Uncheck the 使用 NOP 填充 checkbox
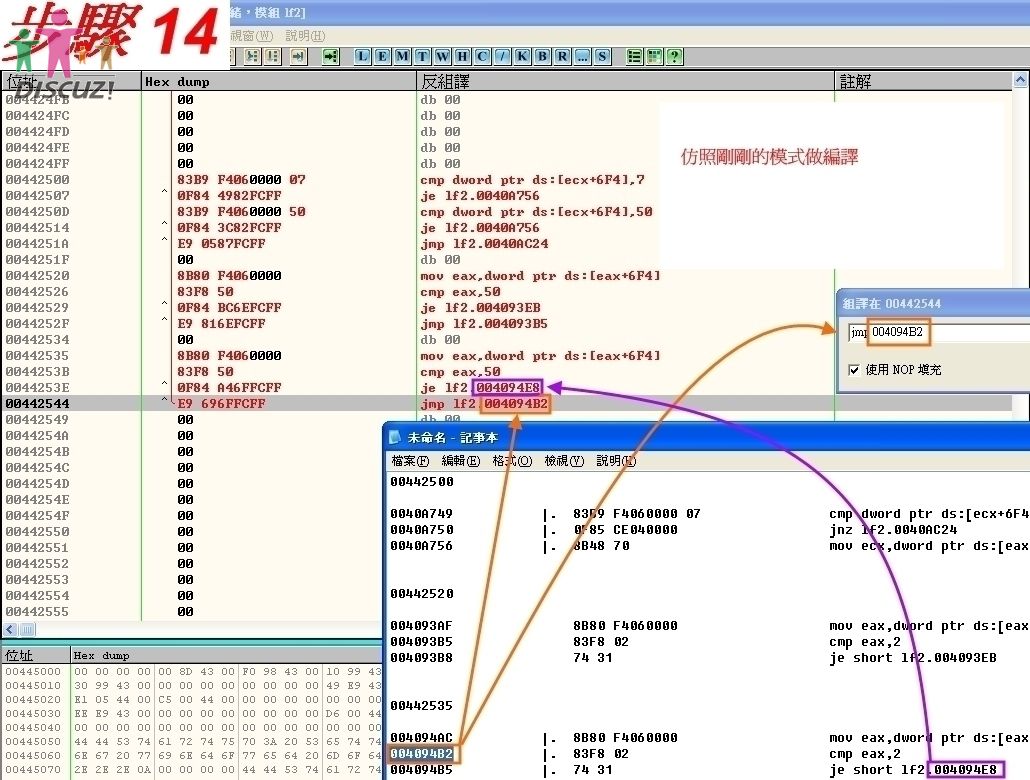Viewport: 1030px width, 780px height. coord(853,370)
